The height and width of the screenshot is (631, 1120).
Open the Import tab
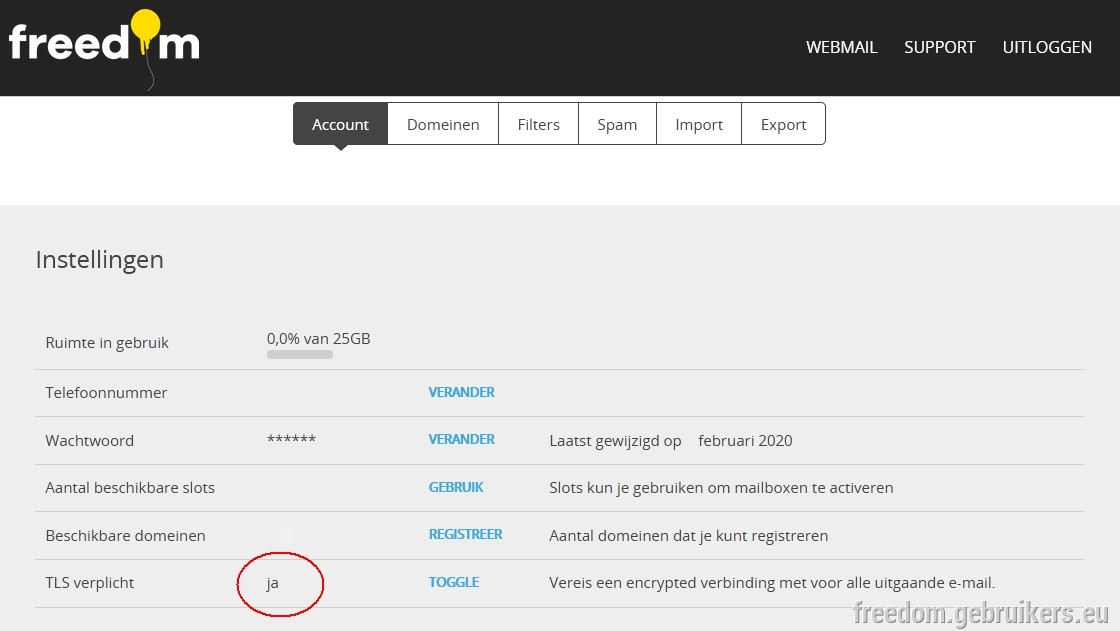(x=699, y=124)
